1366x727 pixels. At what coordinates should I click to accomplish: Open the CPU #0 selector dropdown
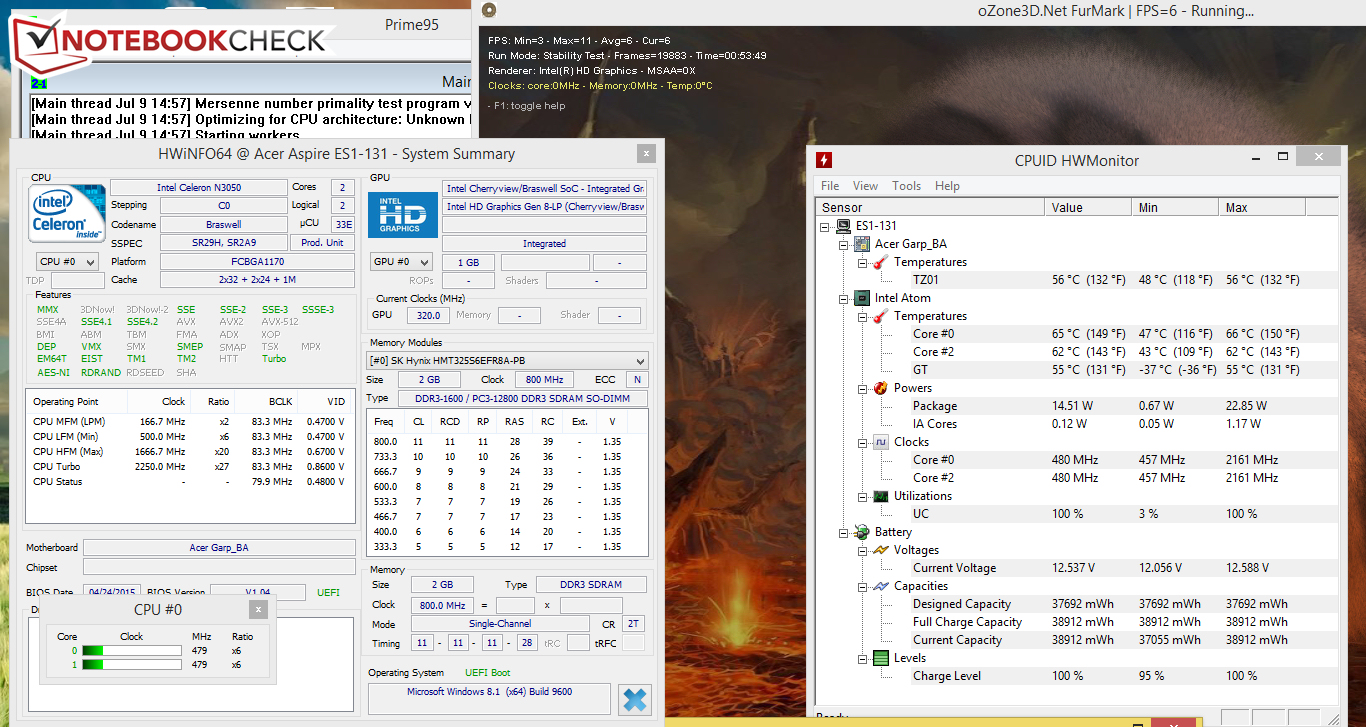click(x=67, y=262)
